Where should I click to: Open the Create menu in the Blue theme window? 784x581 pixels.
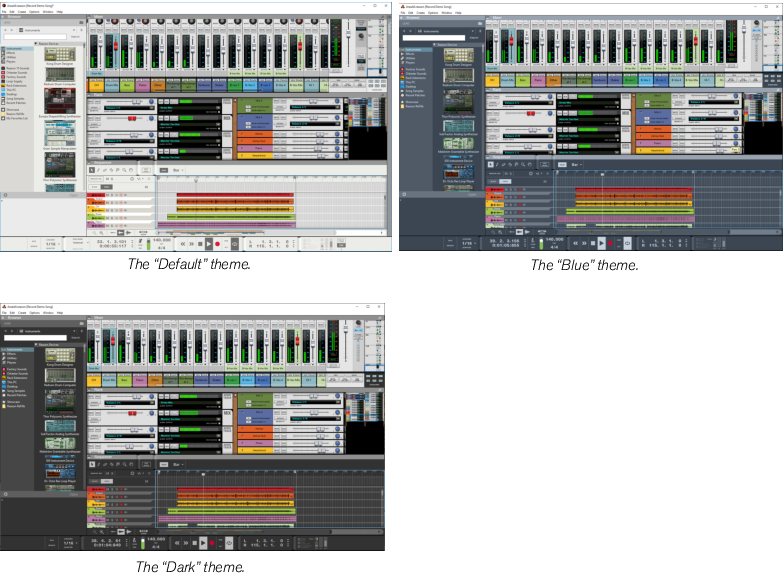click(422, 12)
